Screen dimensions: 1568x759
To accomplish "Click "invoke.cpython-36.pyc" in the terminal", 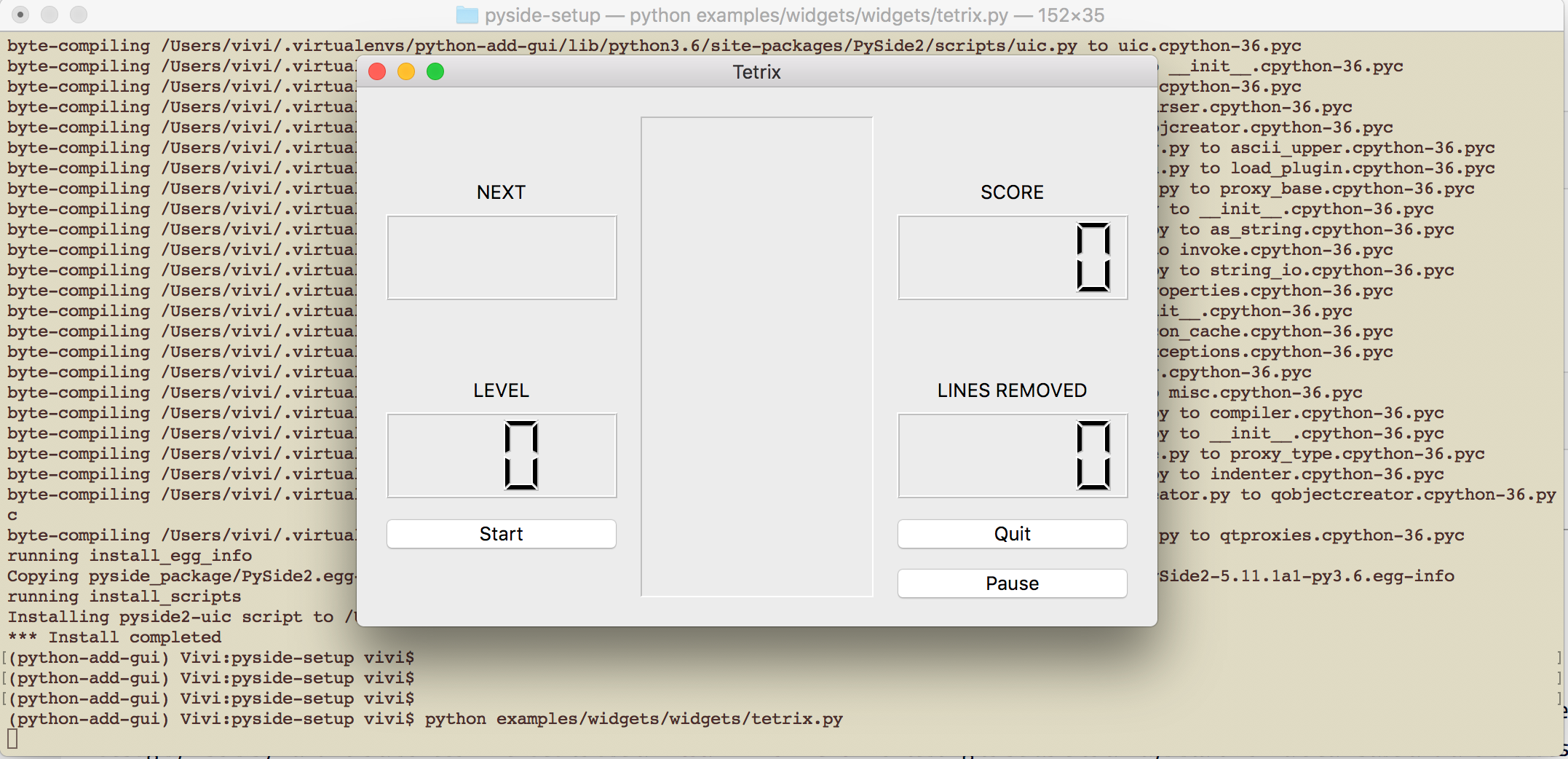I will [x=1286, y=250].
